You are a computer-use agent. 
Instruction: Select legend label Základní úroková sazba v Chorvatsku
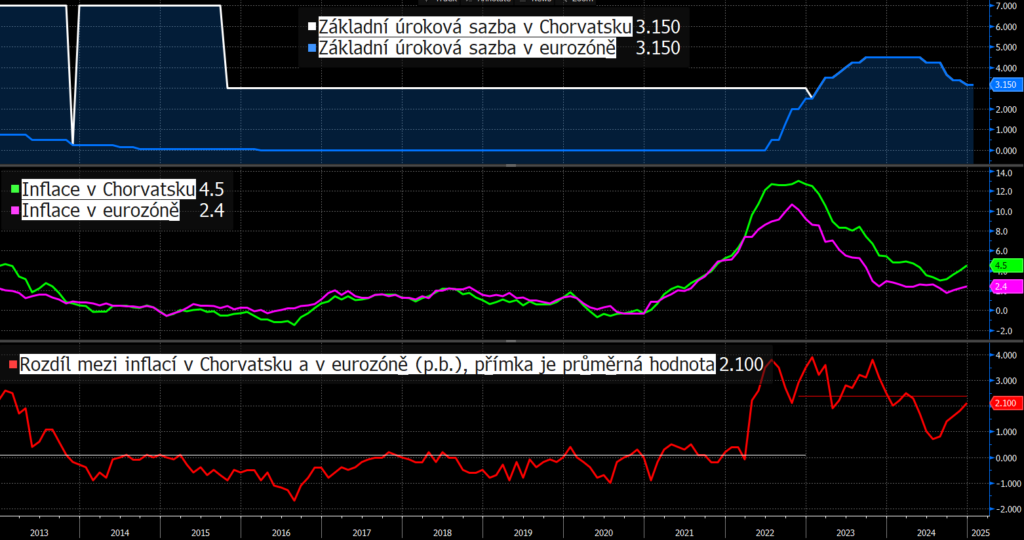pos(475,27)
